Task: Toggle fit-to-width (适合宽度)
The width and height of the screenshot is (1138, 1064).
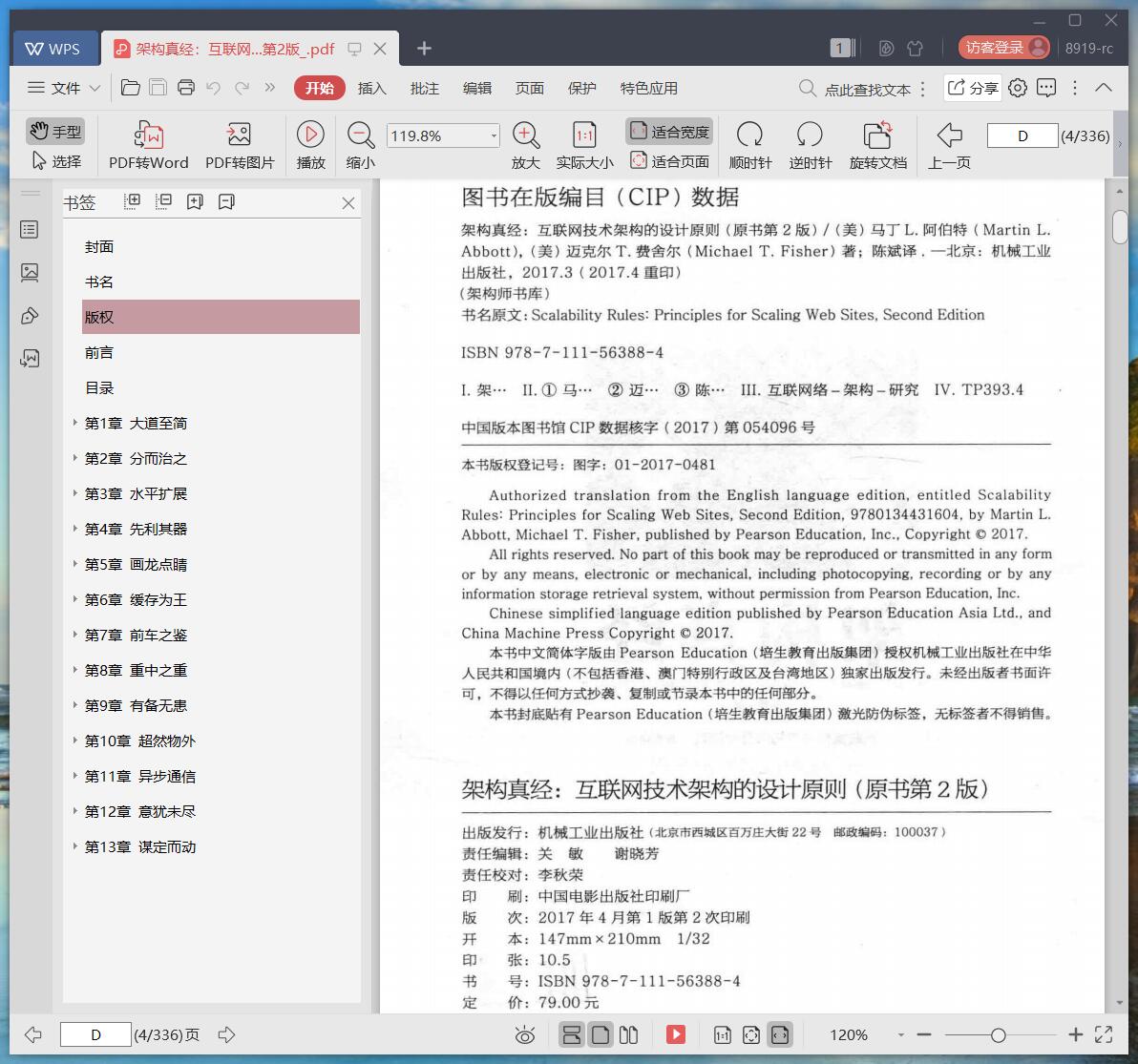Action: (669, 132)
